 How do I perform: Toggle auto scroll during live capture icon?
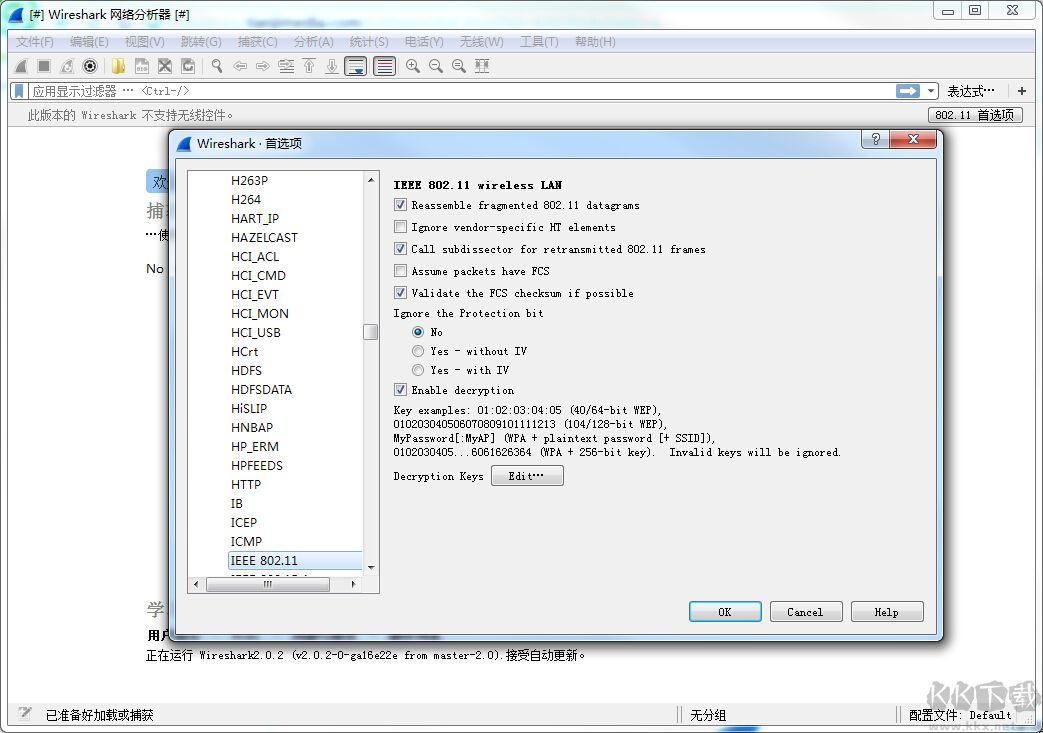coord(356,66)
